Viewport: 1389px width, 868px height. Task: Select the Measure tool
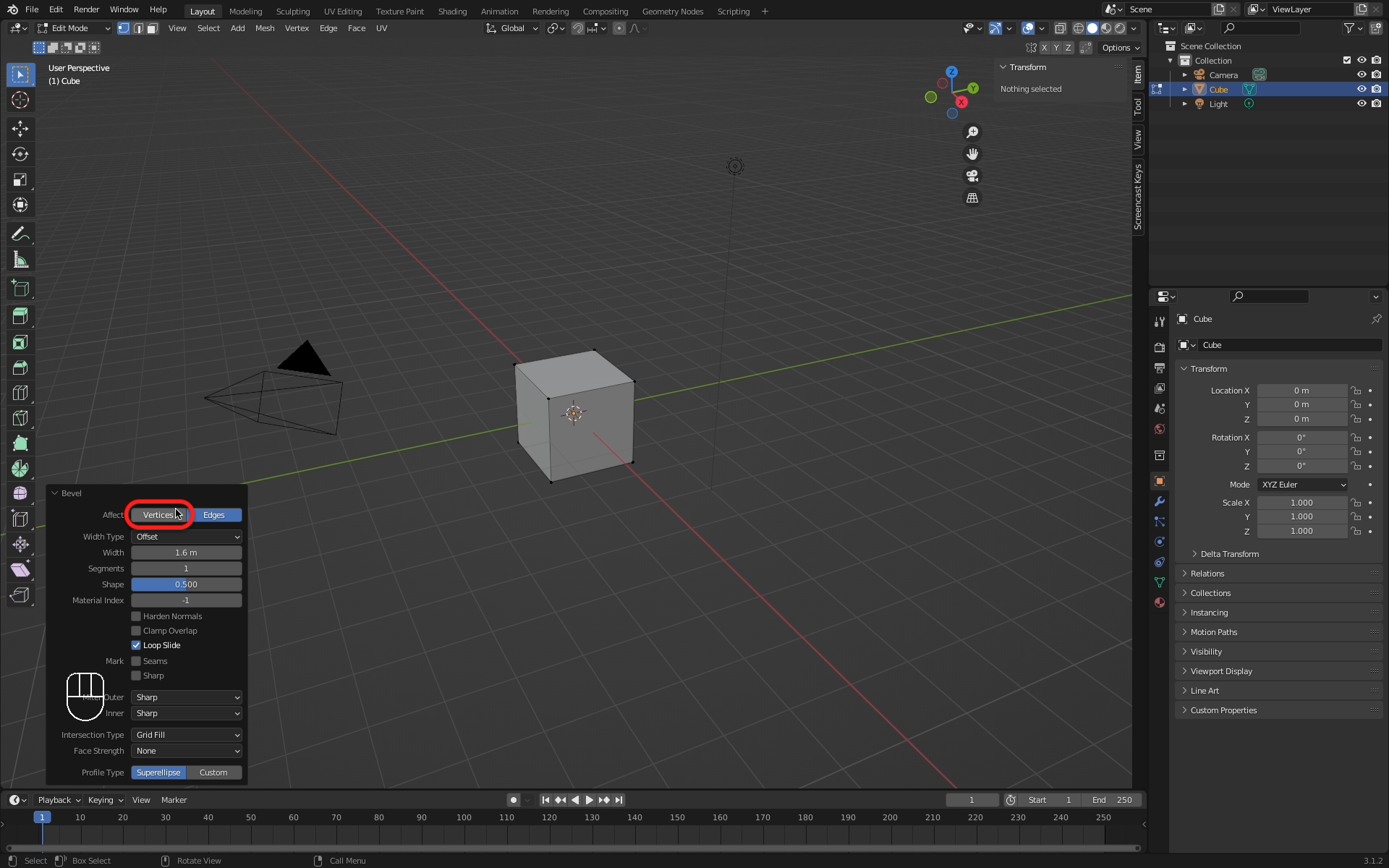(20, 259)
